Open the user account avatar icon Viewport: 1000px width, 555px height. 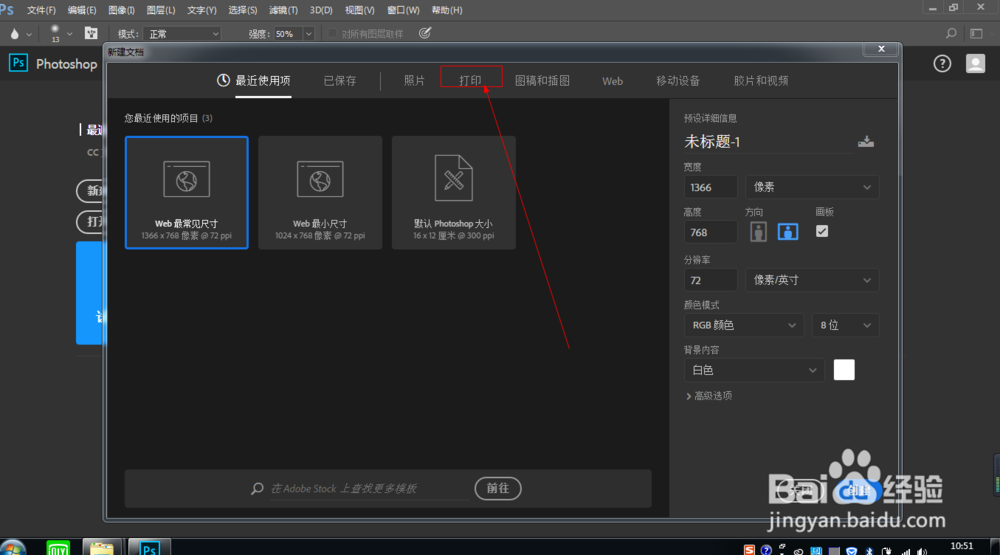click(975, 63)
